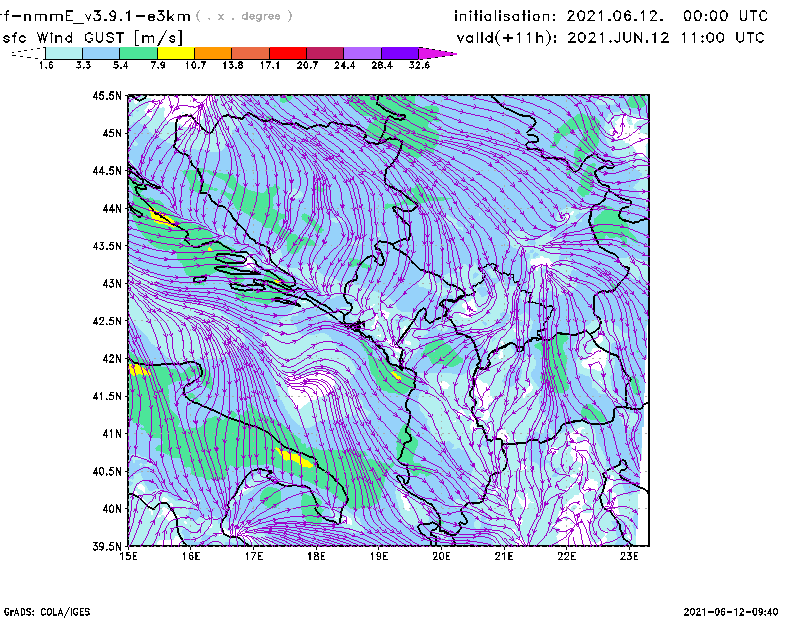Click the 18E longitude label
The width and height of the screenshot is (800, 618).
tap(316, 556)
